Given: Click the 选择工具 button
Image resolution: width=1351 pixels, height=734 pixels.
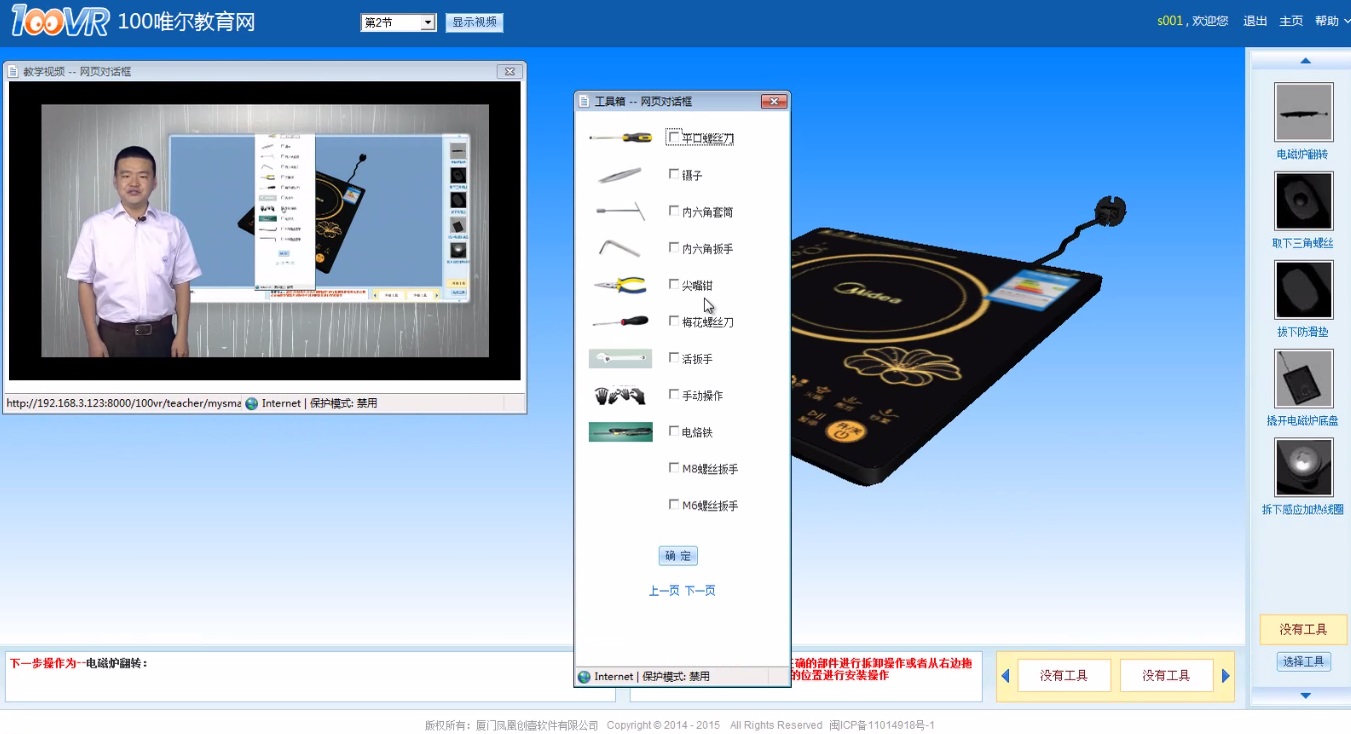Looking at the screenshot, I should click(x=1303, y=661).
